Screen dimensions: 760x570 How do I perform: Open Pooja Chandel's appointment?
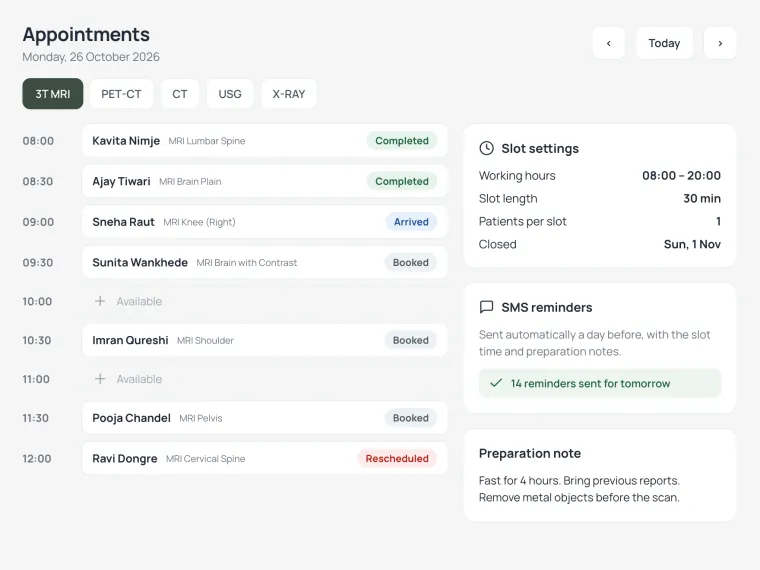(x=265, y=418)
